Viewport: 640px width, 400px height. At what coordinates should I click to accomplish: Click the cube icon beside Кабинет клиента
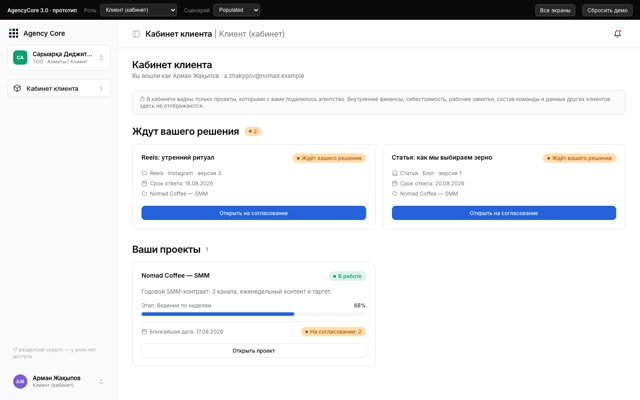tap(17, 88)
